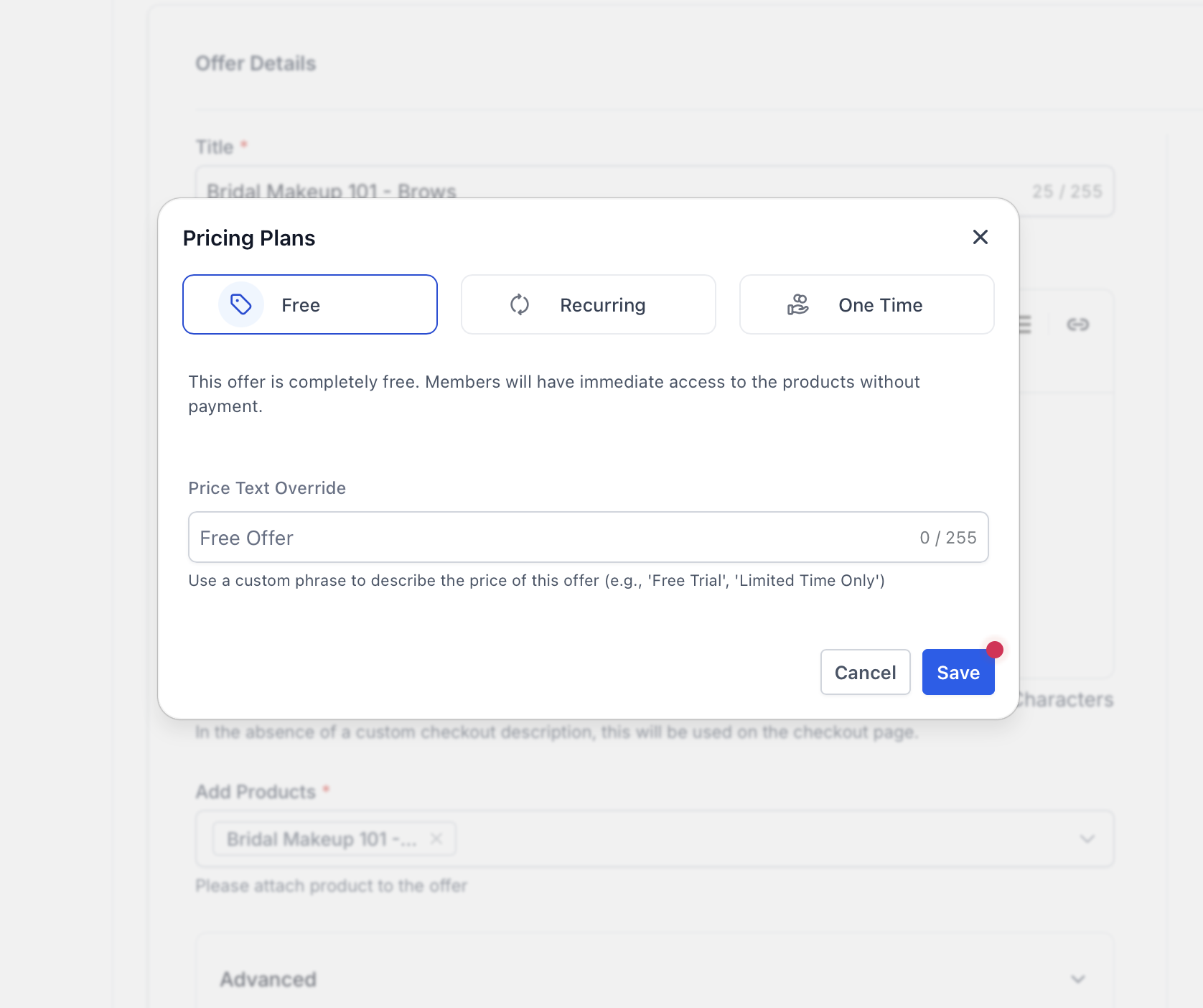1203x1008 pixels.
Task: Click the red notification dot on Save
Action: 995,650
